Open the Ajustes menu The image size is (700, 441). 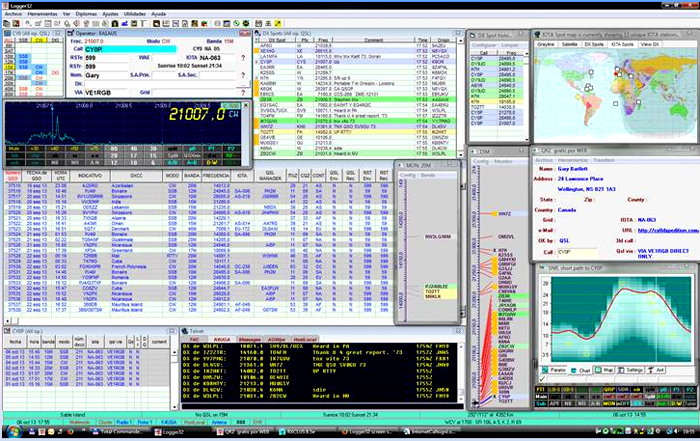click(x=110, y=14)
